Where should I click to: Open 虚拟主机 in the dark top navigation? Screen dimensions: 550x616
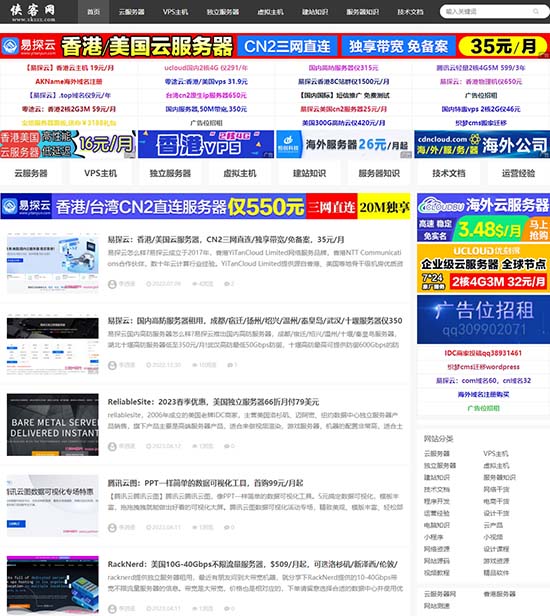point(270,12)
